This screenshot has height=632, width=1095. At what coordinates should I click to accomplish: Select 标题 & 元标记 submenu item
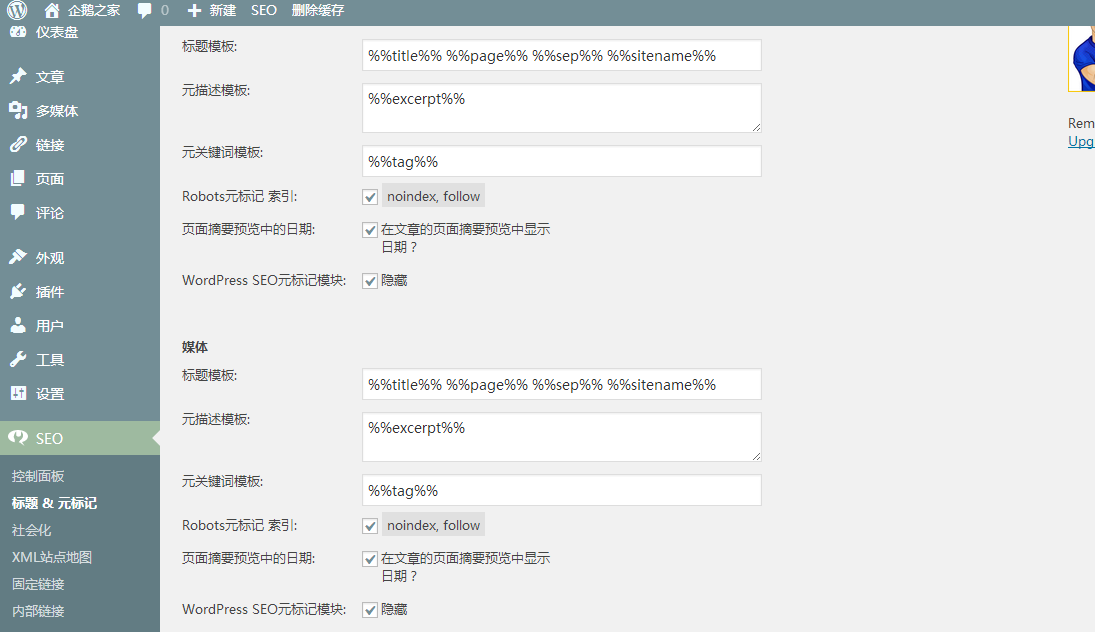(54, 504)
